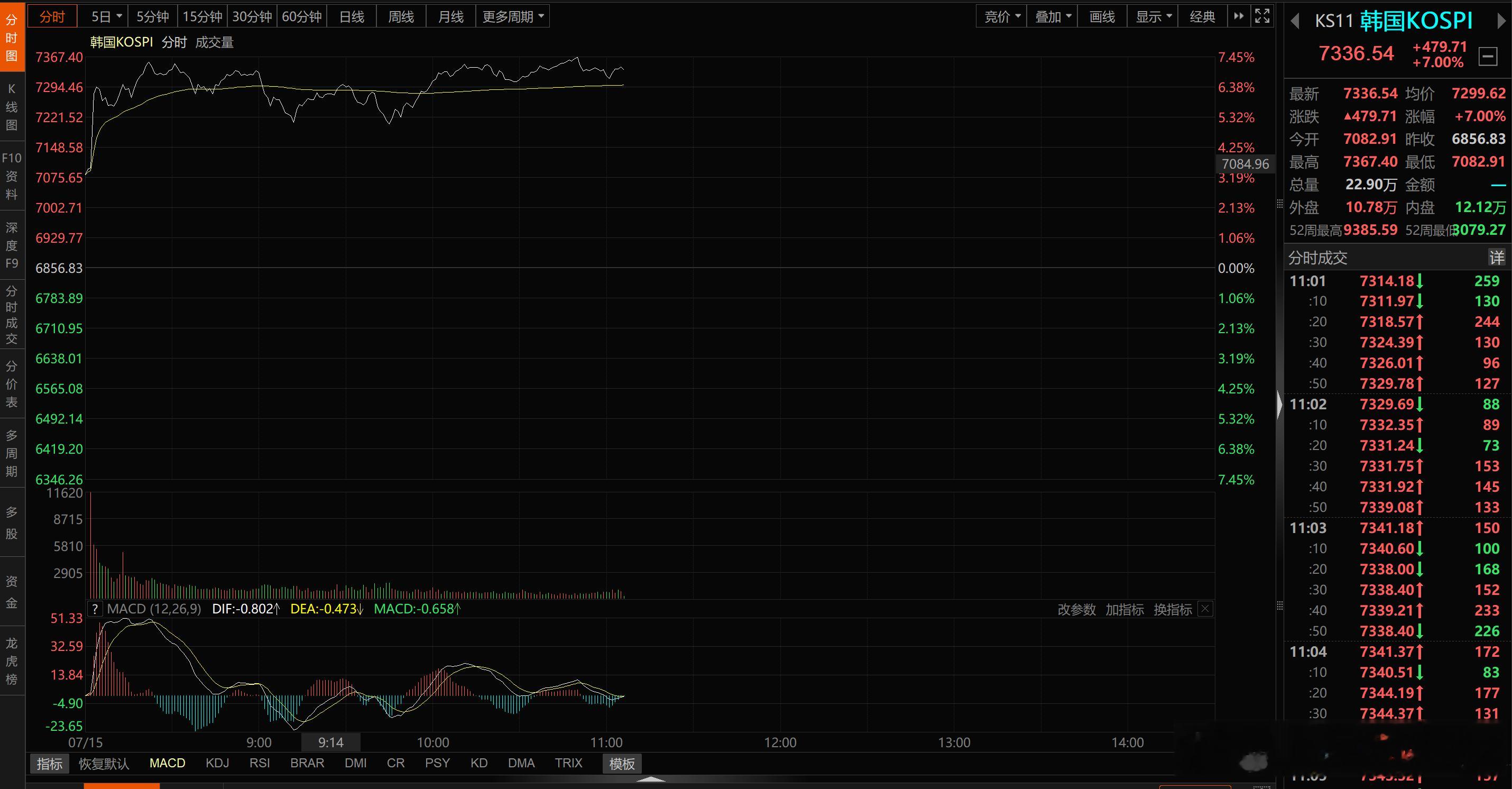Select the BRAR indicator tab
The image size is (1512, 789).
pos(307,763)
